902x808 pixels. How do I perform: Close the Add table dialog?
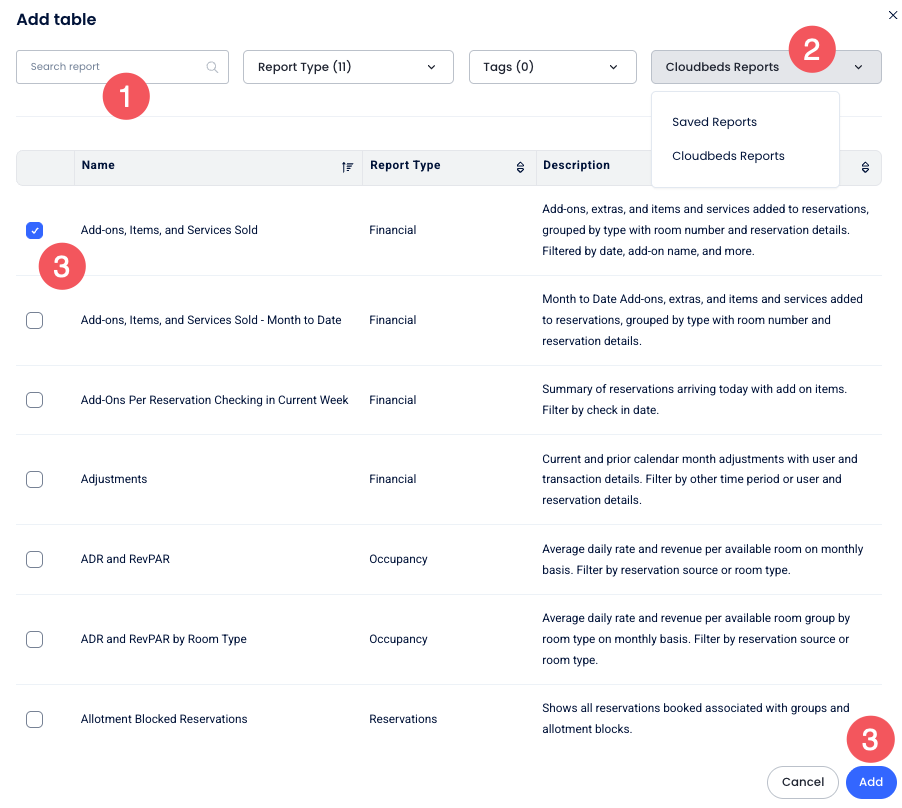point(893,15)
